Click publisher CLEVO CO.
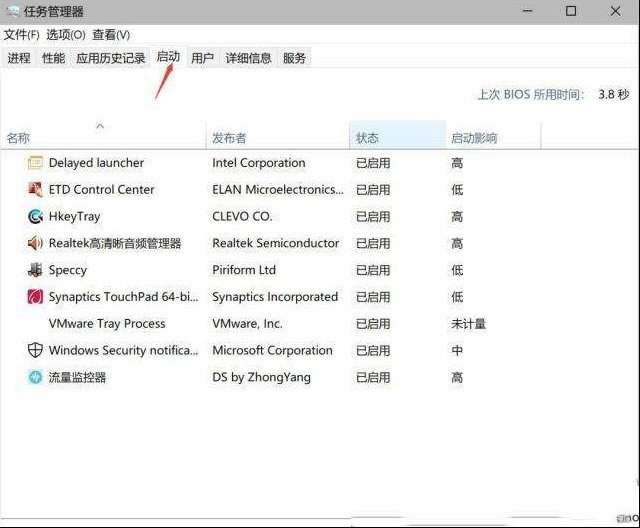 242,217
